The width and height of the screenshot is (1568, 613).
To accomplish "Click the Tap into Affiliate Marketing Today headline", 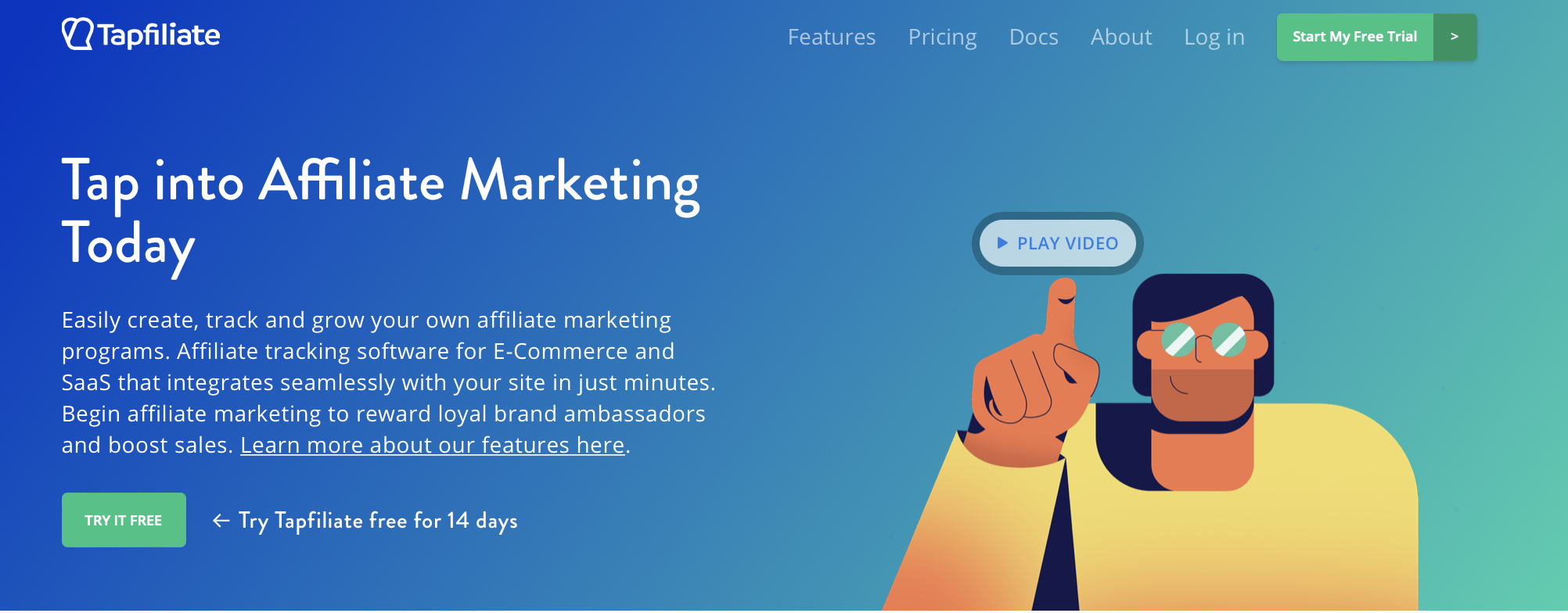I will (x=380, y=214).
